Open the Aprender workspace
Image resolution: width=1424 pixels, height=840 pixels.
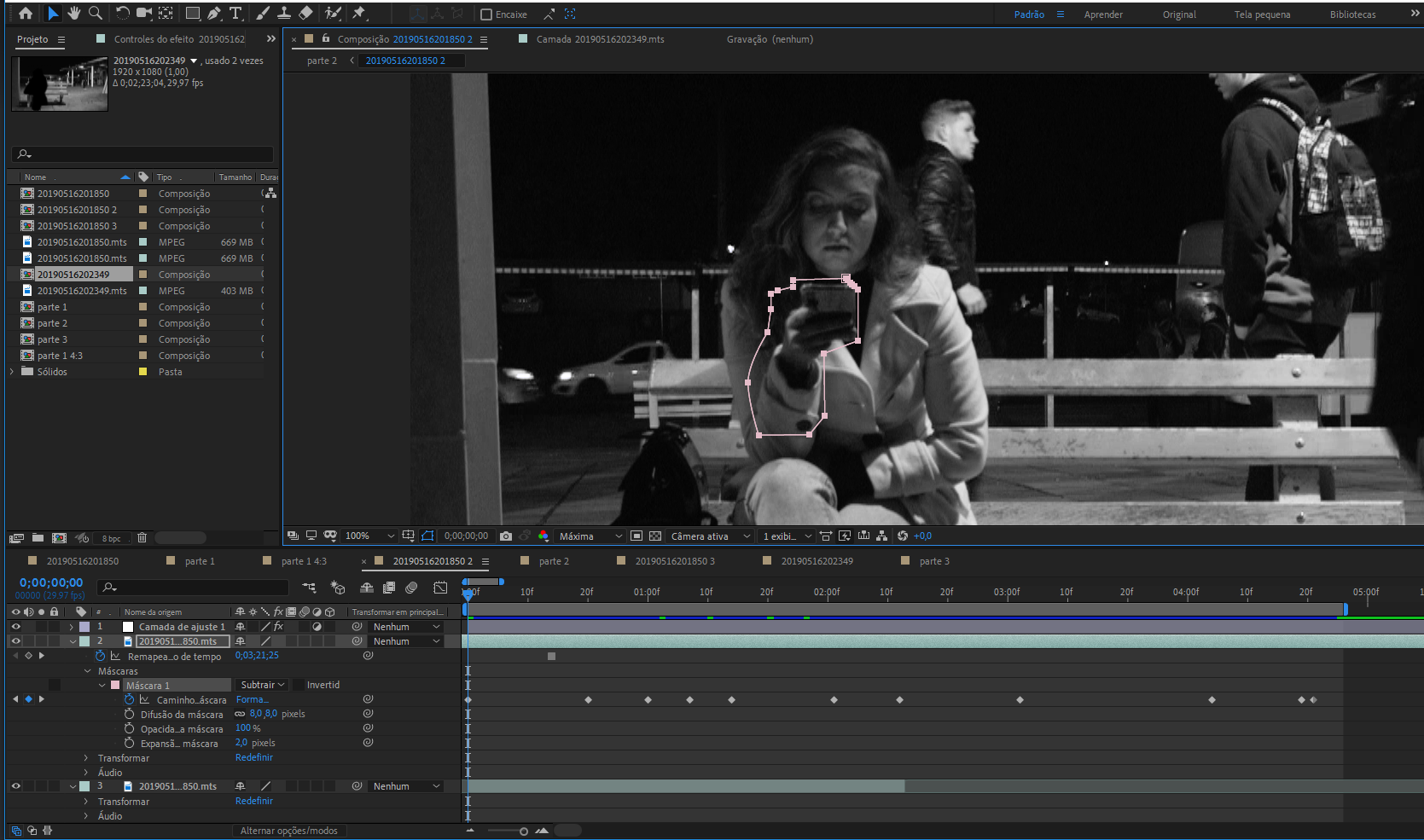pos(1103,14)
